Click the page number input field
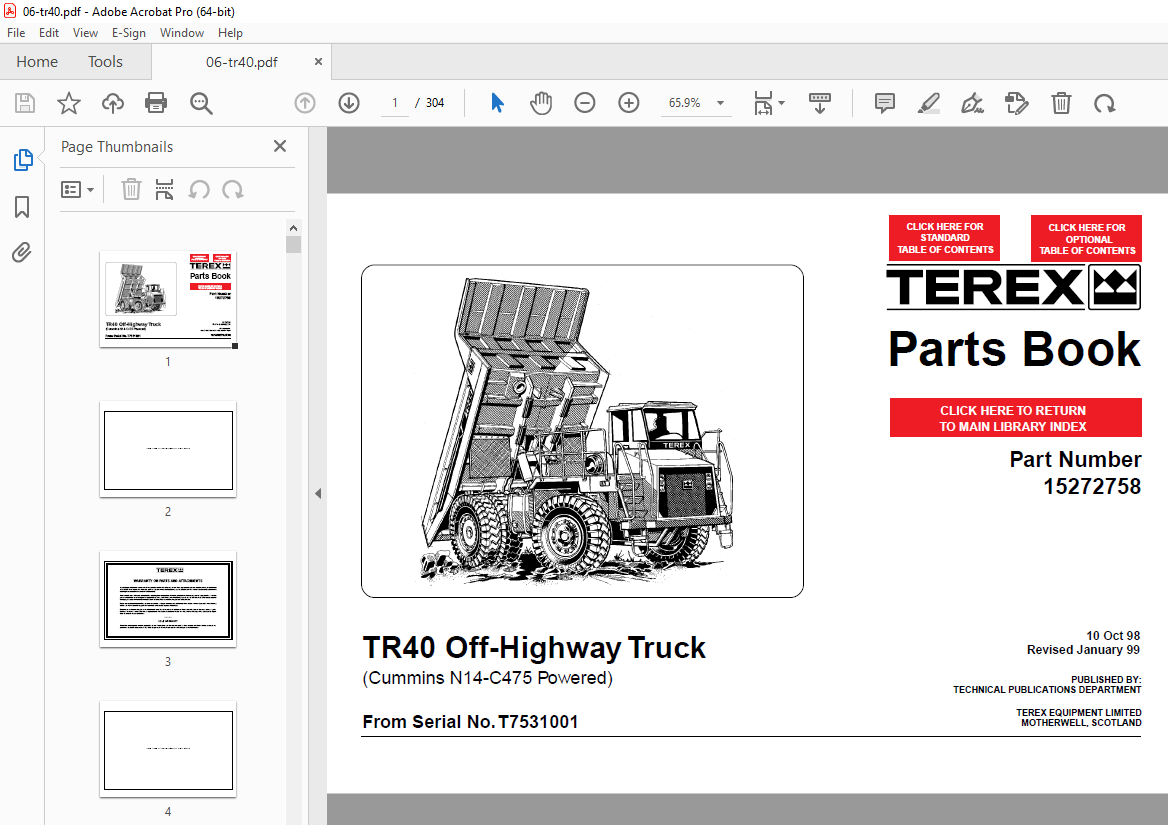 click(x=395, y=103)
